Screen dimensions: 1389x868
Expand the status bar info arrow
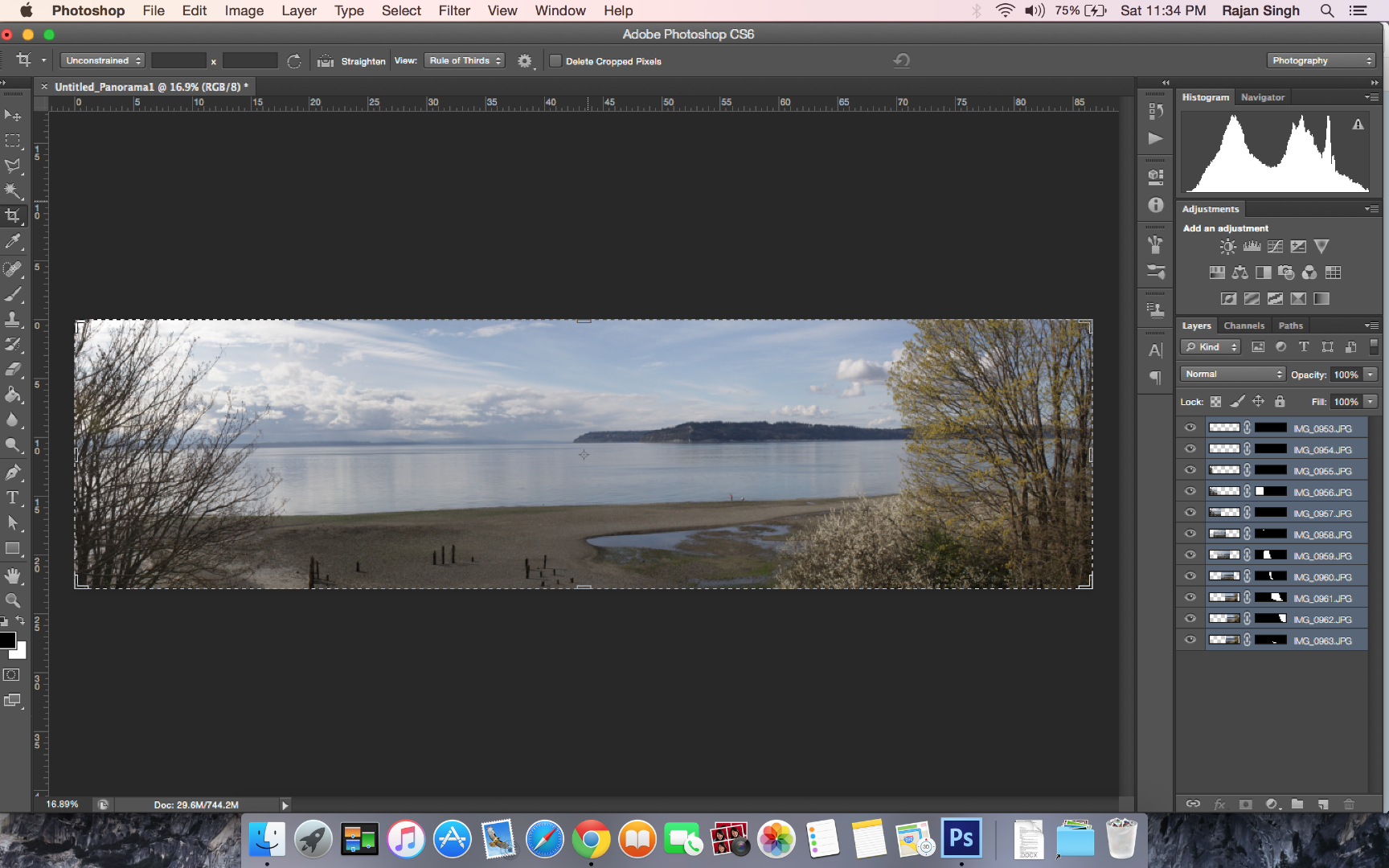tap(285, 805)
